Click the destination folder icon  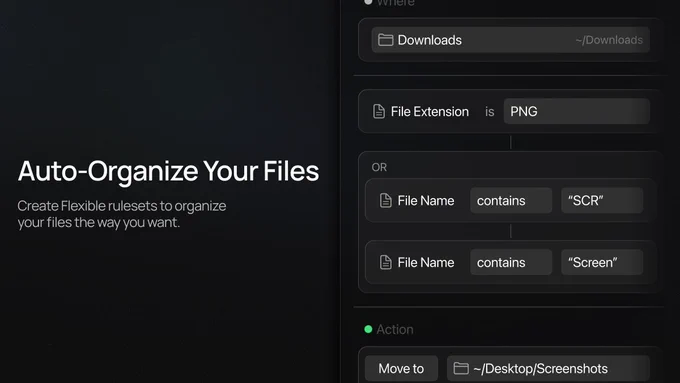tap(461, 368)
